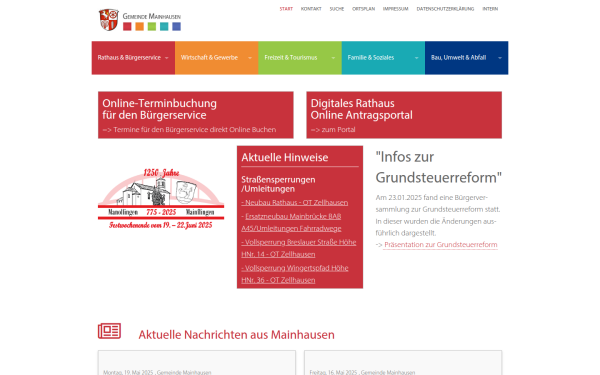Open Neubau Rathaus - OT Zellhausen link

tap(295, 202)
